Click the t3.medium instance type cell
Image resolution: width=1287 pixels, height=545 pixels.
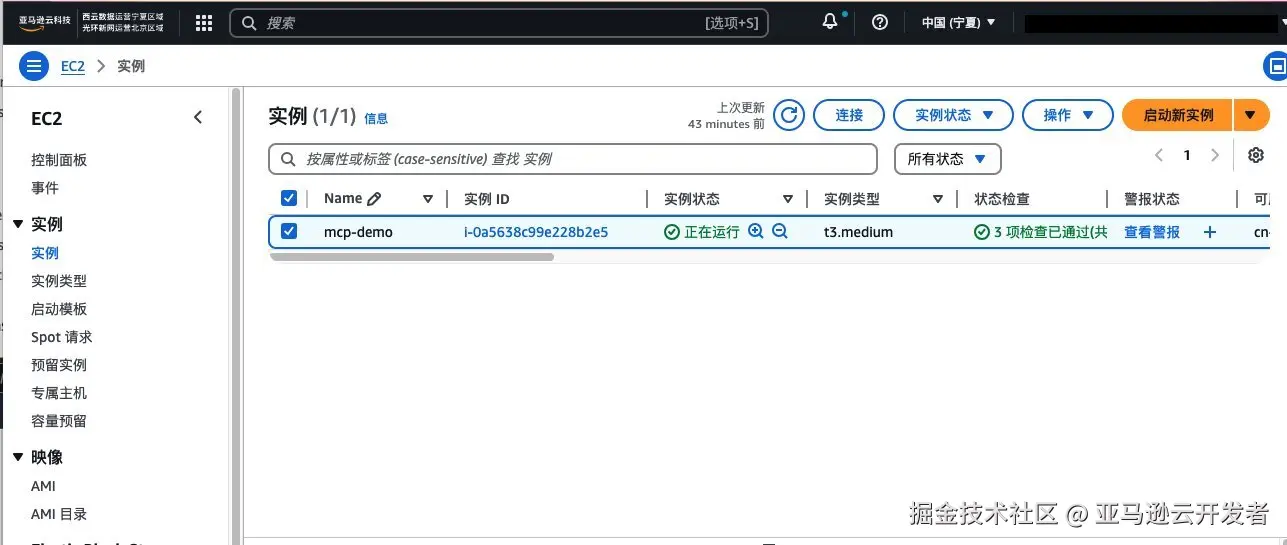tap(858, 232)
